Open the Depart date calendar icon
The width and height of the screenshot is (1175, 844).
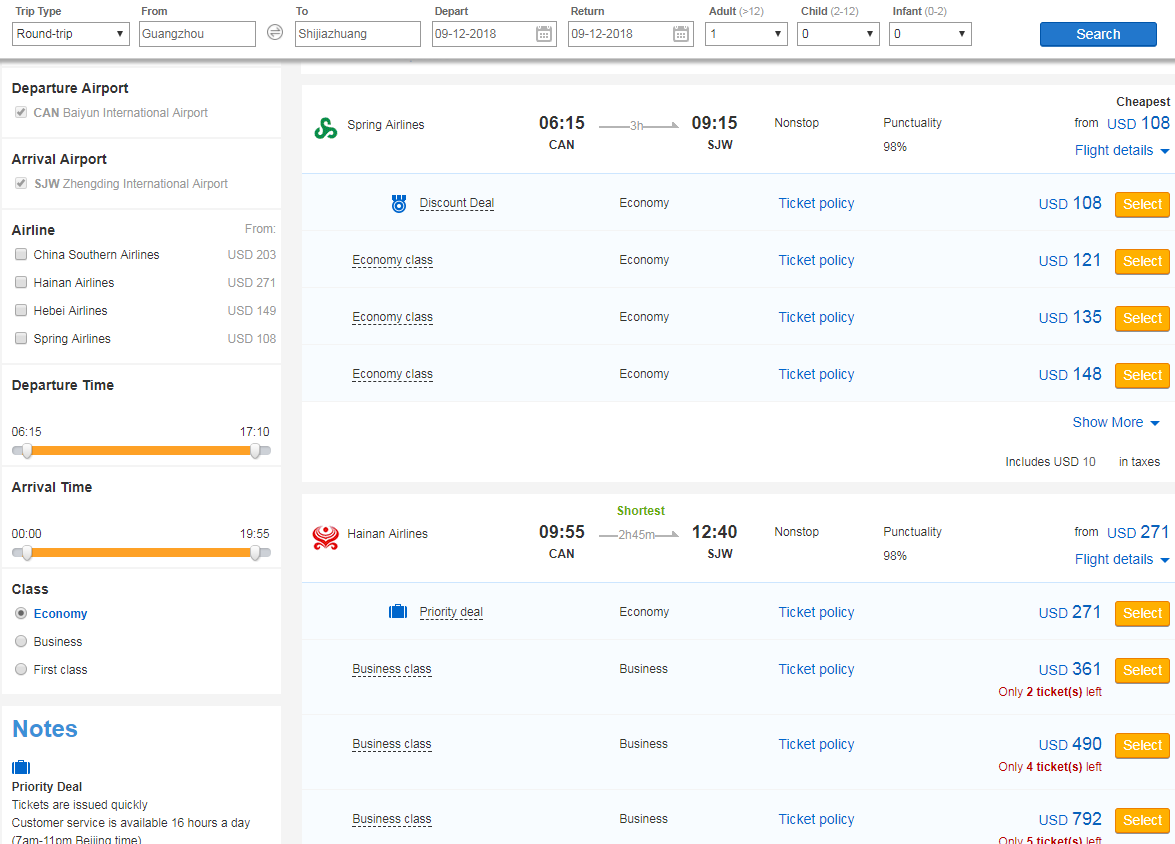point(544,34)
